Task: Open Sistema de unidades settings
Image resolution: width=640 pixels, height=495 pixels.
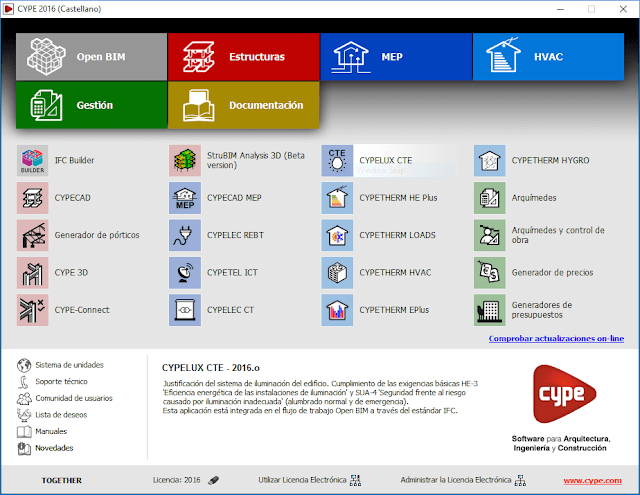Action: (60, 365)
